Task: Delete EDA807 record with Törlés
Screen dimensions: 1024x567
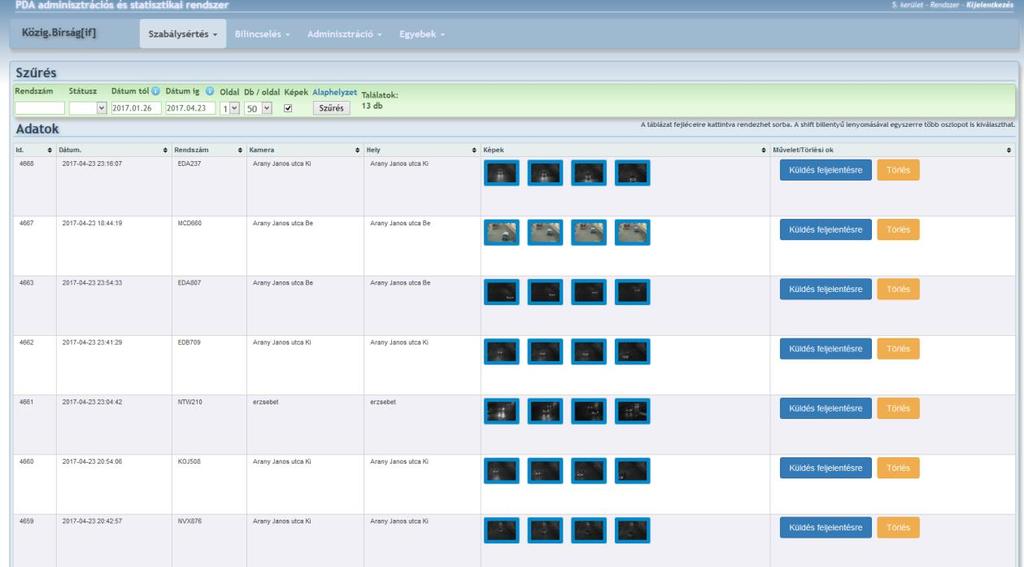Action: tap(898, 289)
